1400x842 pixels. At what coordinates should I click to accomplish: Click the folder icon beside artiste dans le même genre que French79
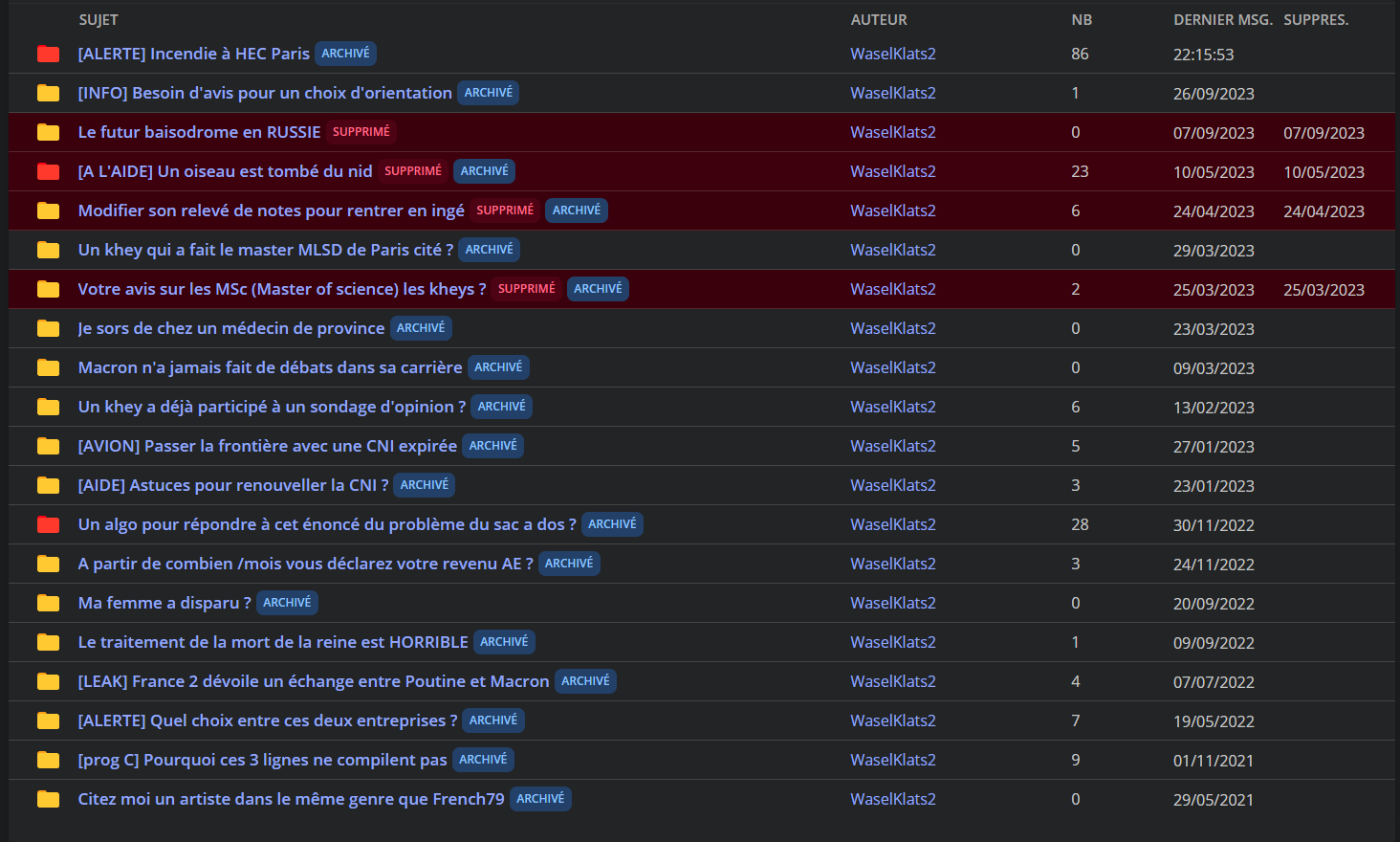click(48, 800)
